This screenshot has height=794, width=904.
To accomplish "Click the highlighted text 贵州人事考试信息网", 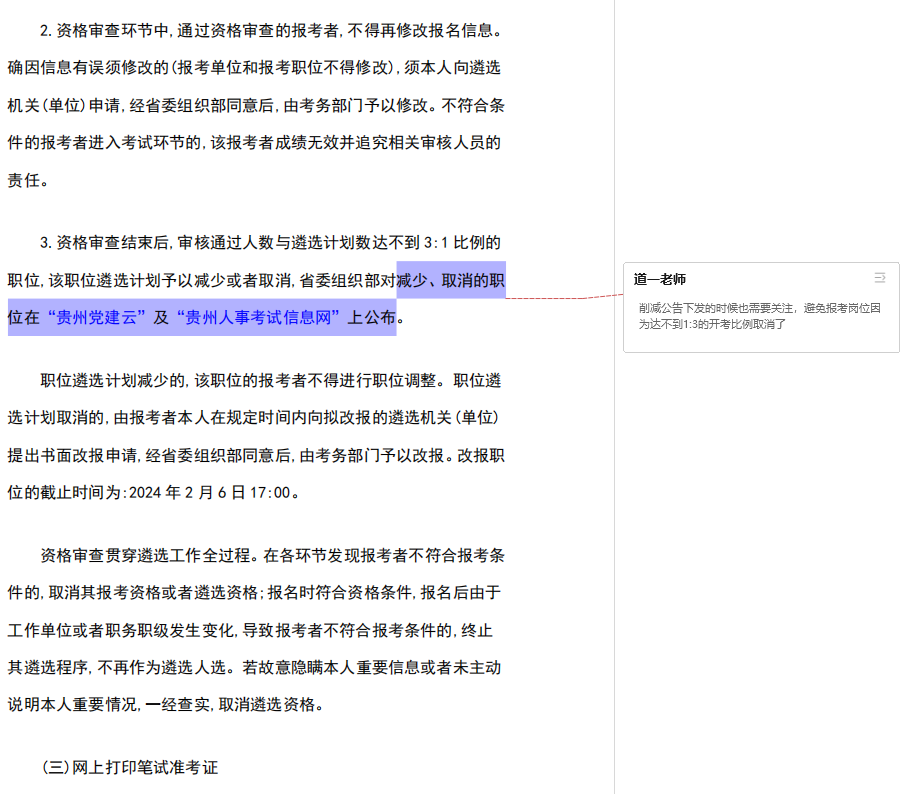I will tap(260, 318).
